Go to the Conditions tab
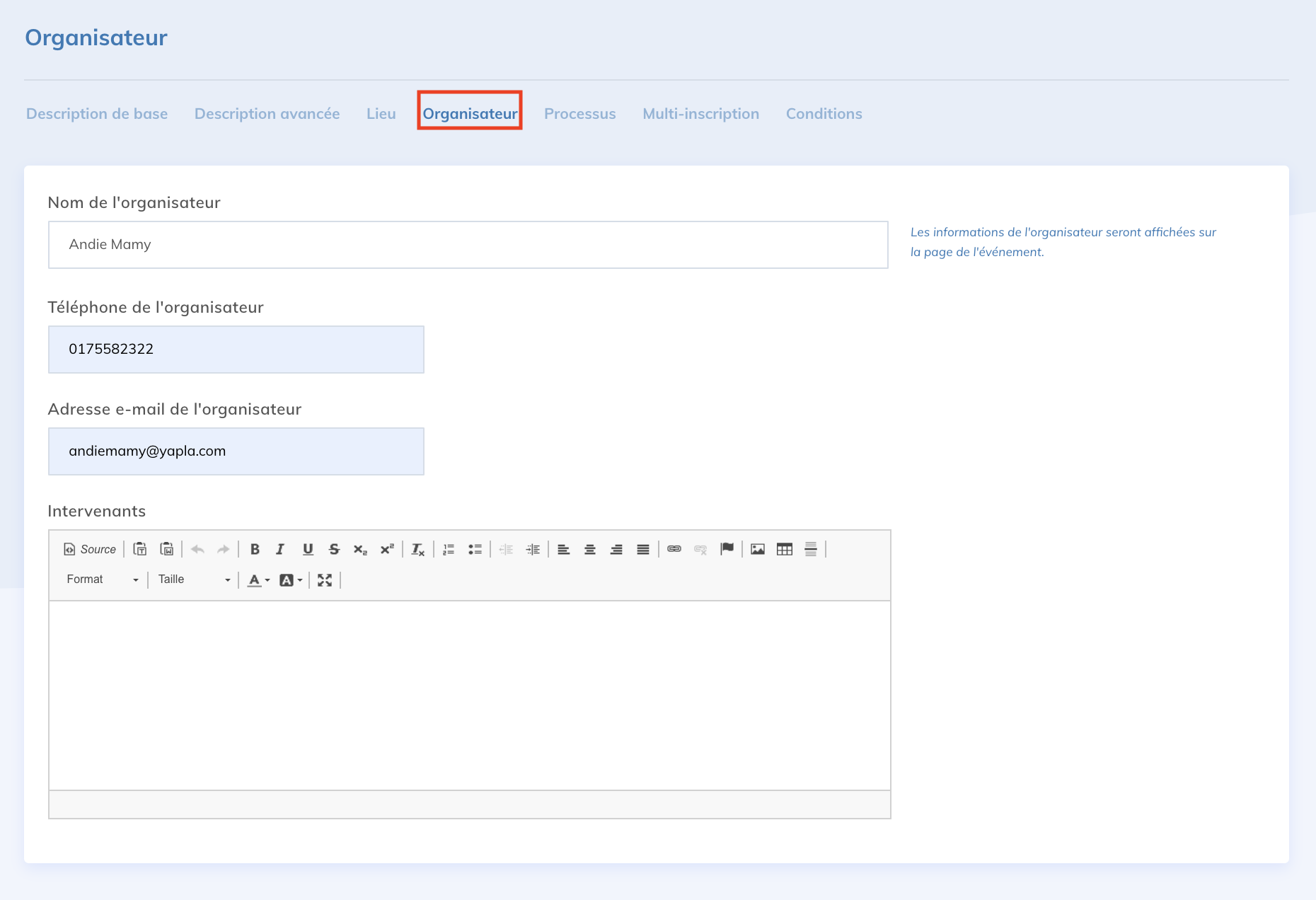 (824, 114)
